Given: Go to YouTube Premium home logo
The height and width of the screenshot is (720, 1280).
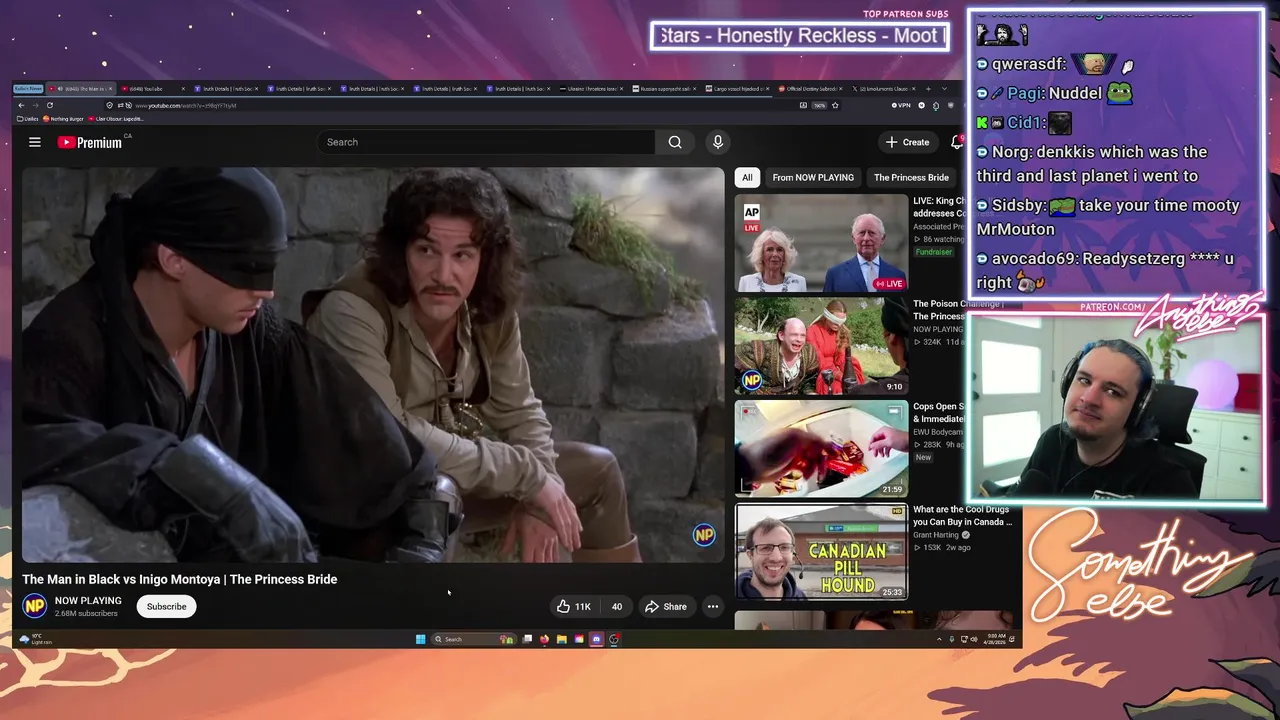Looking at the screenshot, I should pos(90,142).
